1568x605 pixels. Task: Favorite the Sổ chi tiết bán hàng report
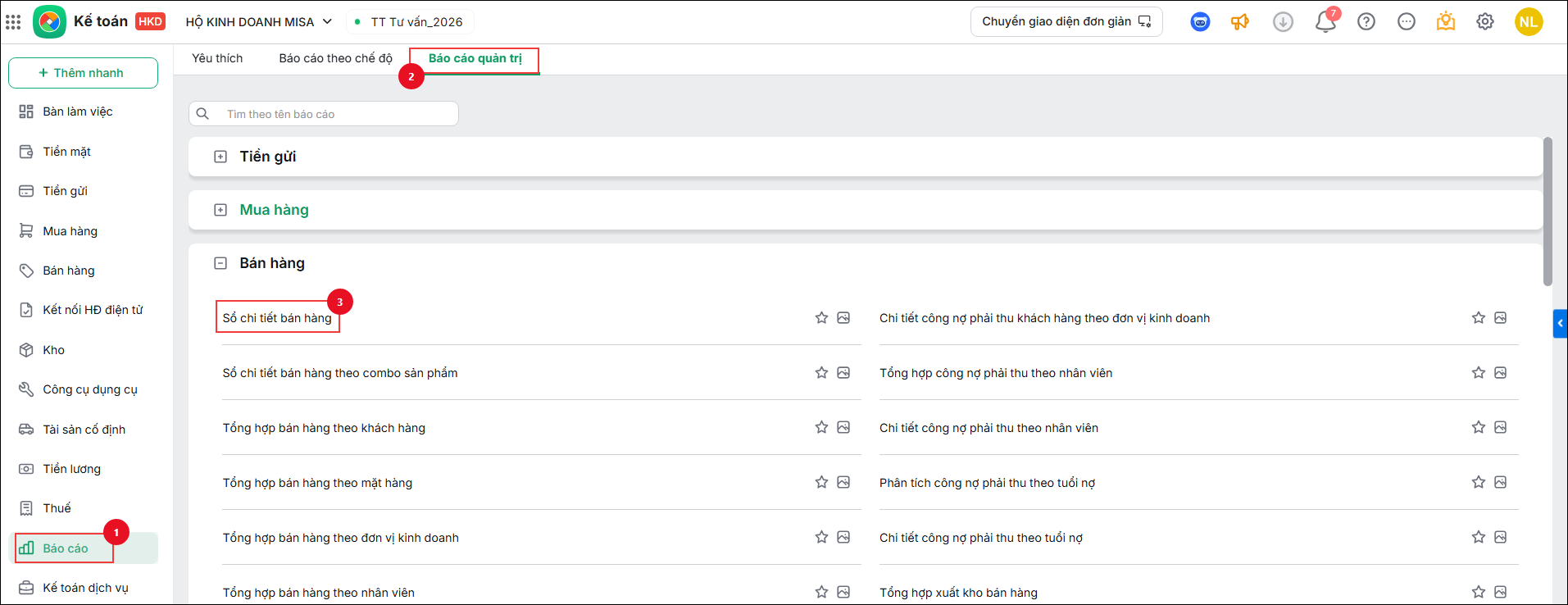click(821, 317)
